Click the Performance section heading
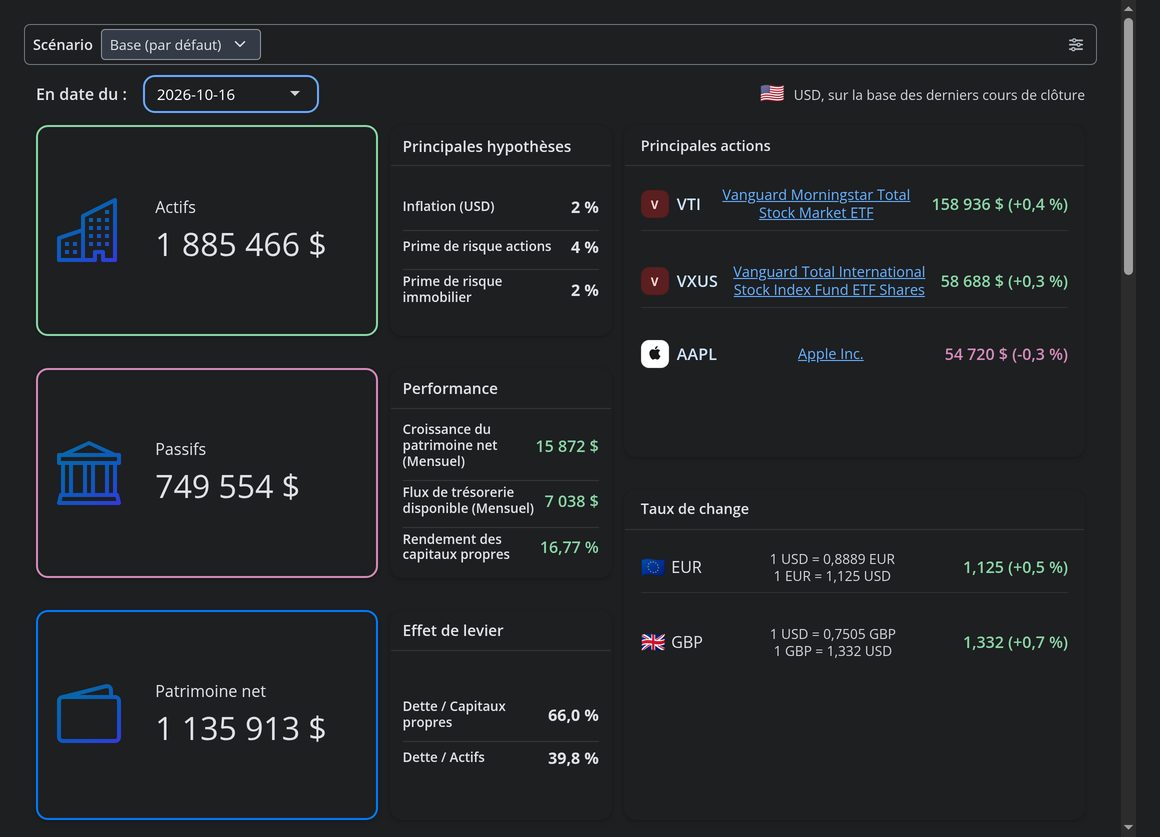 [x=450, y=389]
